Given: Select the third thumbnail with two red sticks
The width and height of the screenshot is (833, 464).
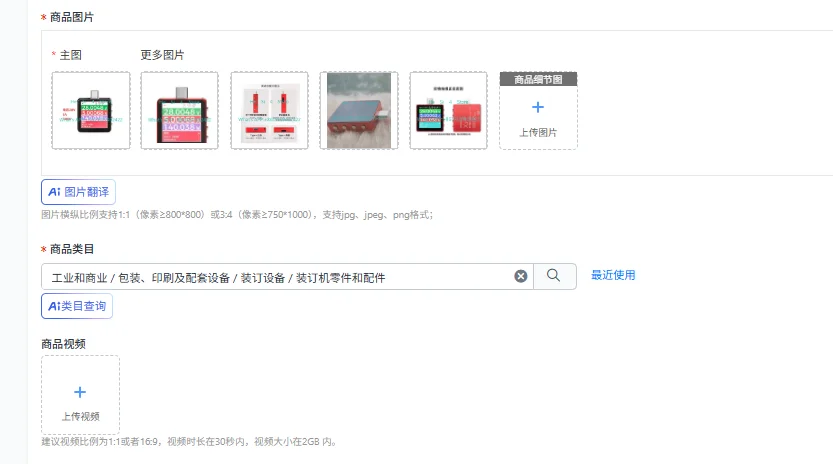Looking at the screenshot, I should (x=269, y=111).
